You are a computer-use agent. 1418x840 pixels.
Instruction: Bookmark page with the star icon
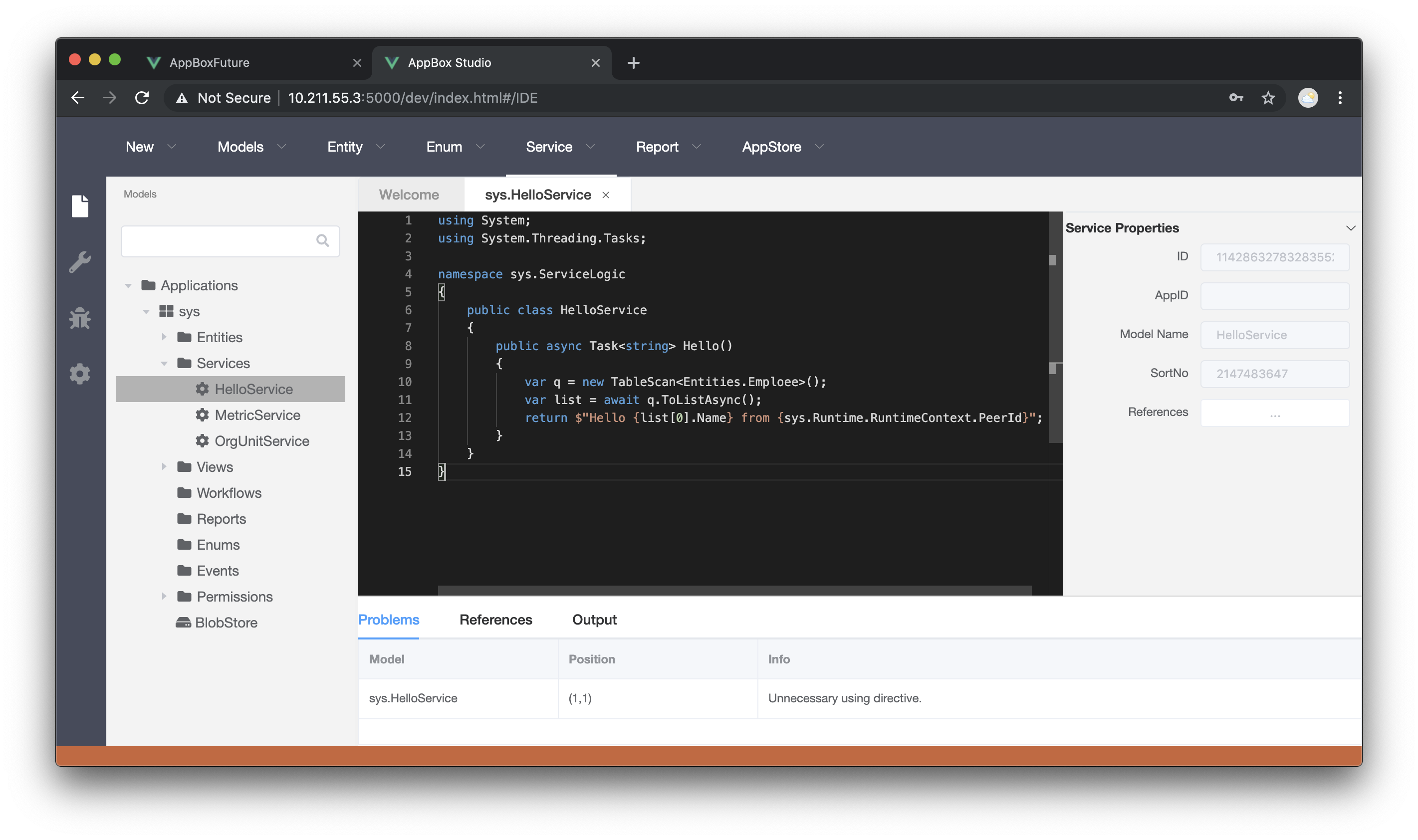pos(1268,98)
